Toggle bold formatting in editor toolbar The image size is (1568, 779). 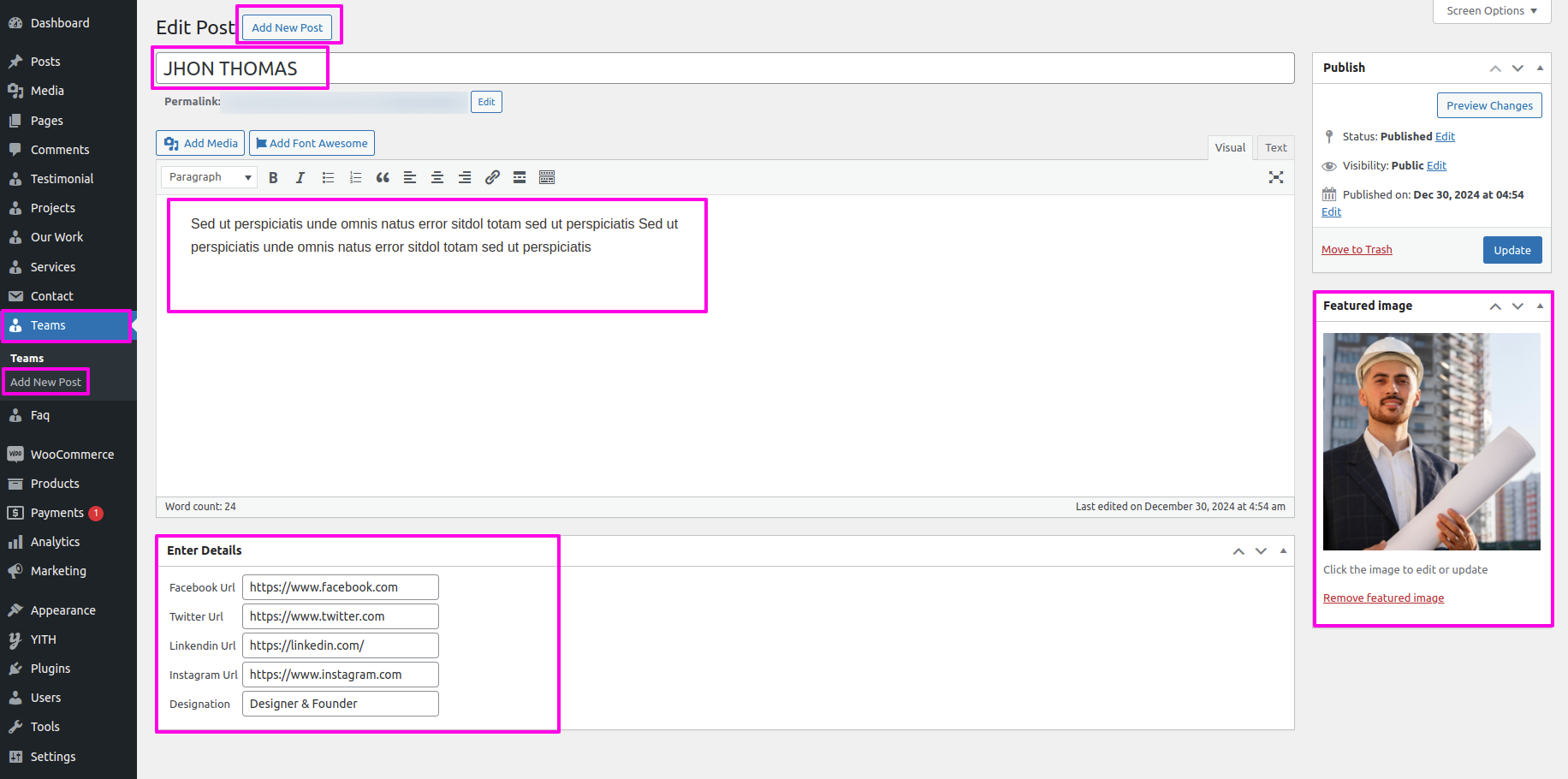click(273, 177)
